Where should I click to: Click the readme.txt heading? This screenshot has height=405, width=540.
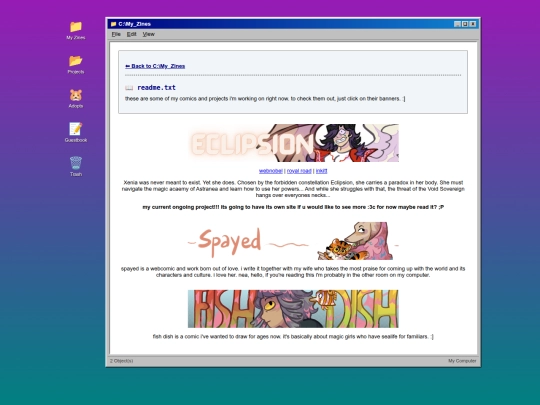point(156,87)
